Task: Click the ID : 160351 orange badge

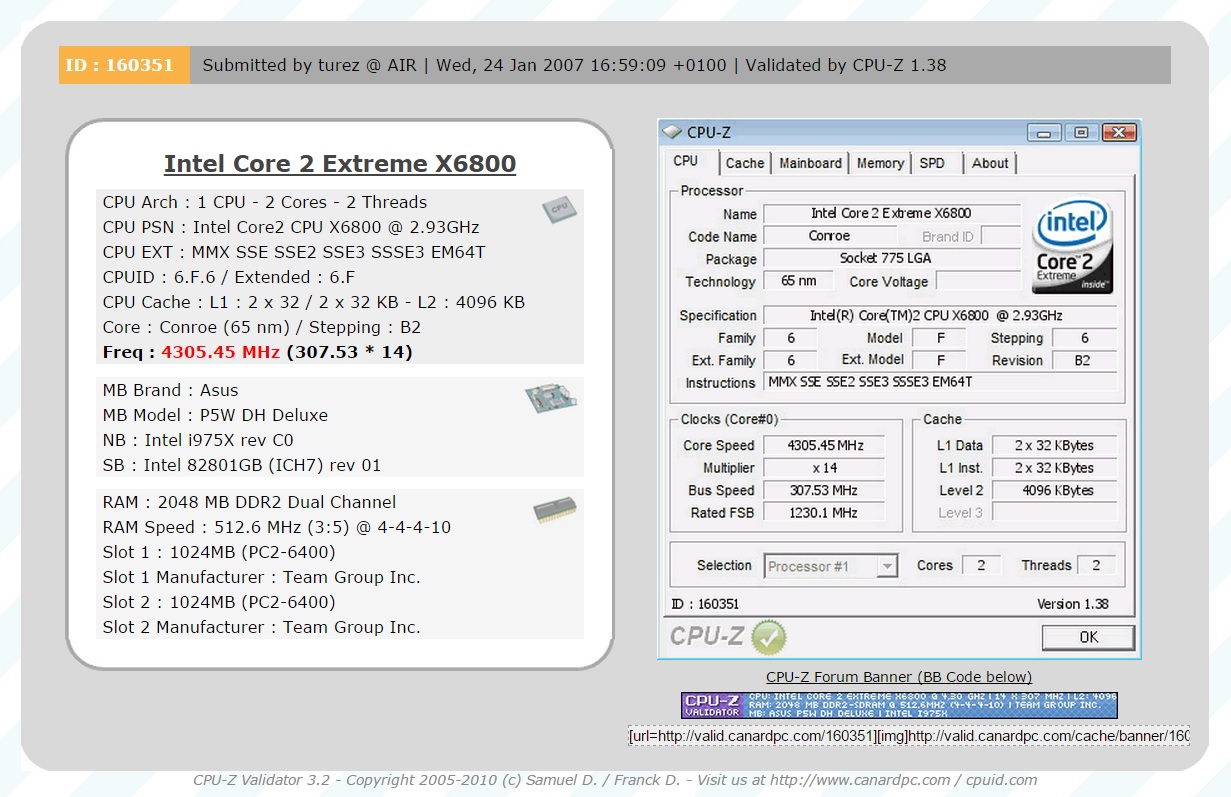Action: tap(124, 66)
